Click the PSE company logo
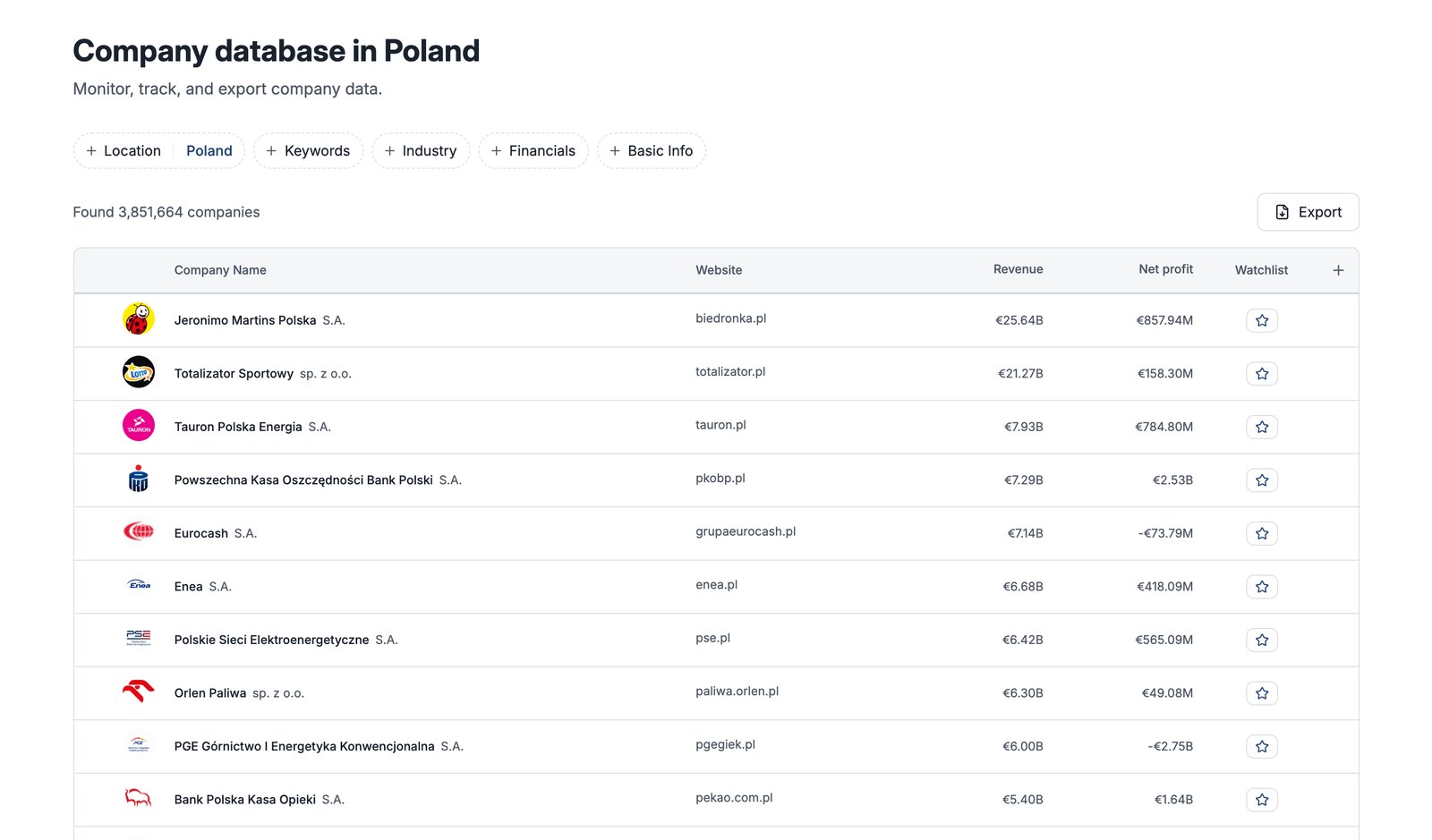1432x840 pixels. coord(139,639)
